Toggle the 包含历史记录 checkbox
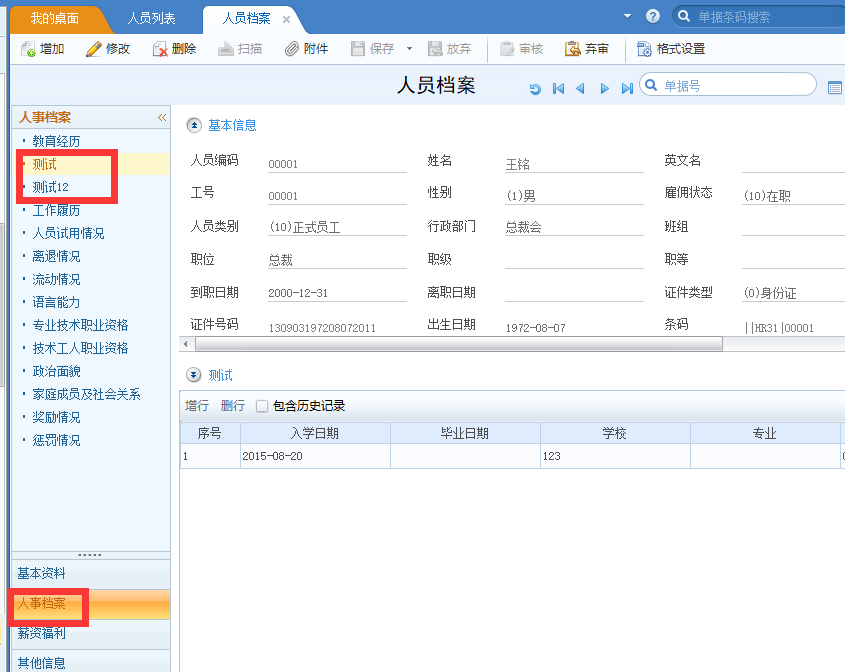This screenshot has width=845, height=672. pyautogui.click(x=262, y=406)
